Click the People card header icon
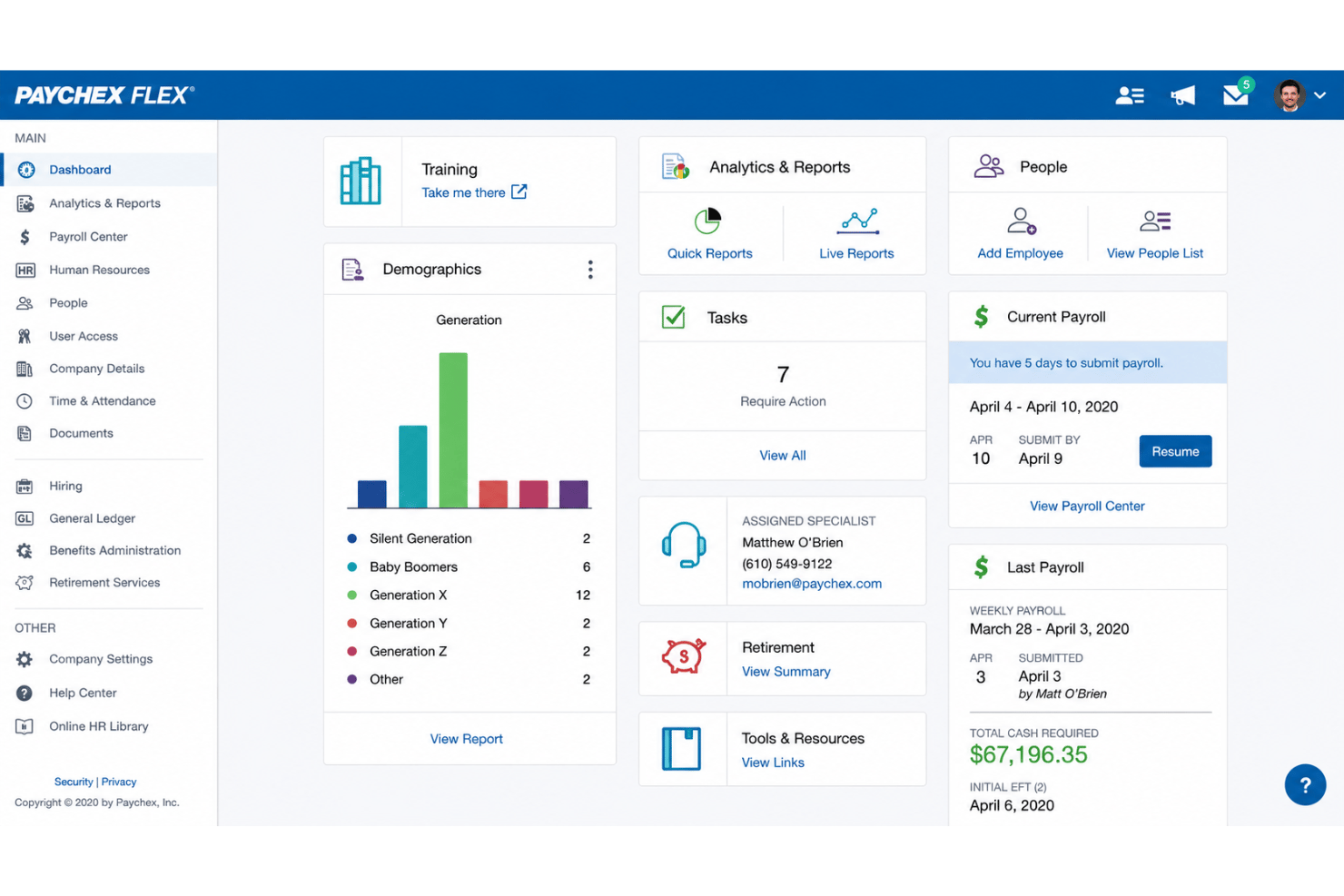The width and height of the screenshot is (1344, 896). [989, 166]
